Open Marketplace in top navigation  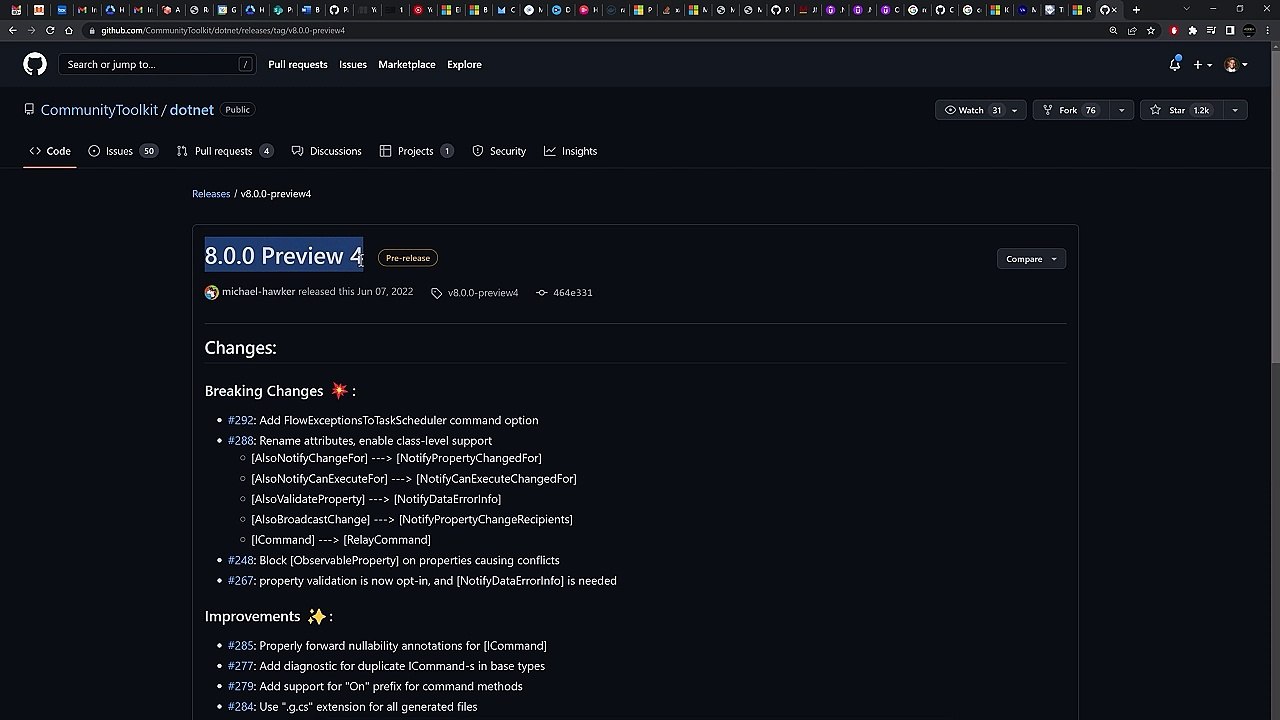point(407,64)
